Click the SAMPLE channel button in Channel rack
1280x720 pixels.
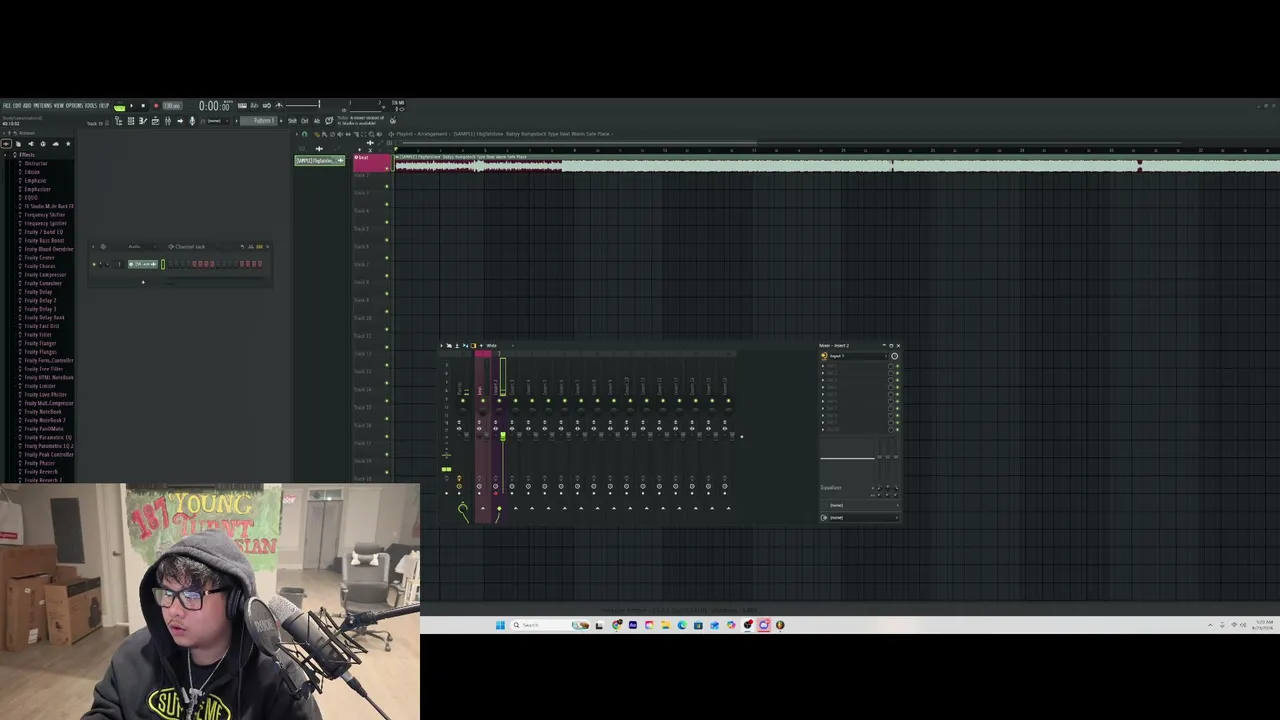[x=143, y=264]
